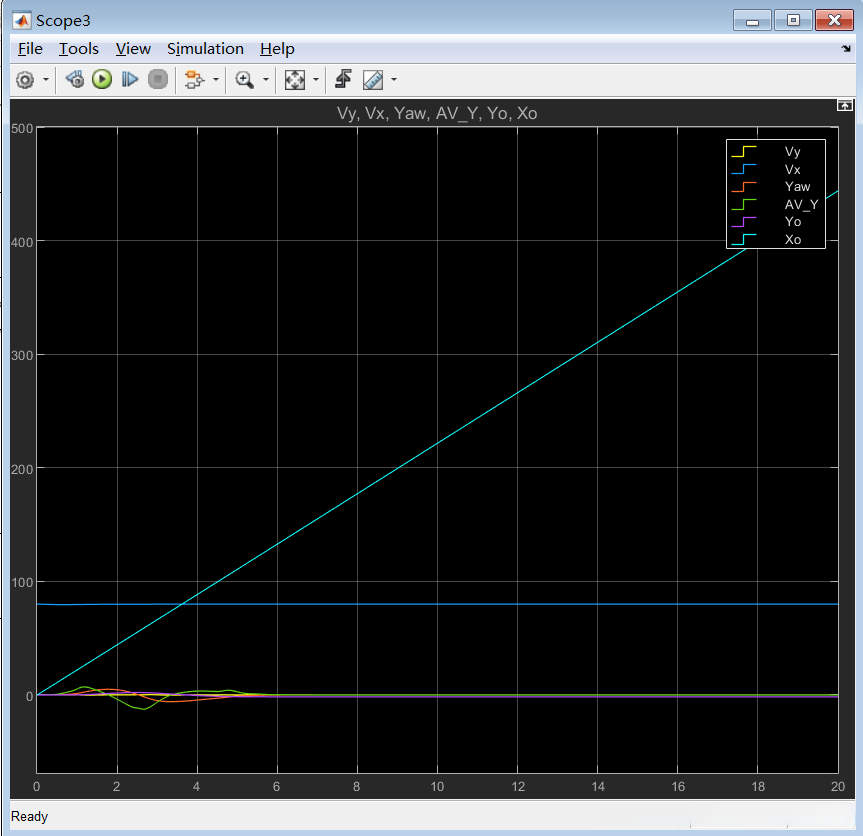Open the Tools menu

point(79,49)
